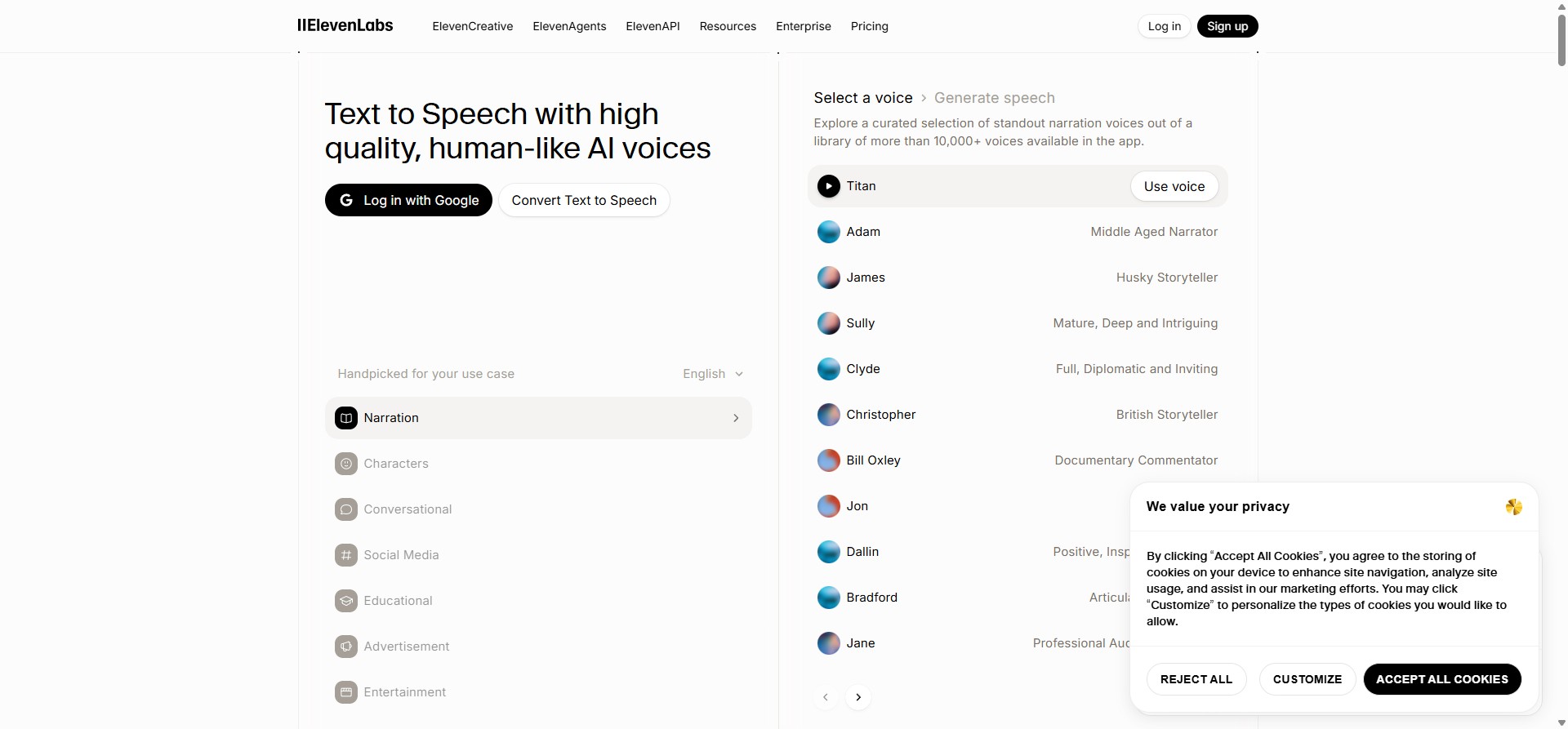Reject all cookies
1568x729 pixels.
click(x=1196, y=679)
